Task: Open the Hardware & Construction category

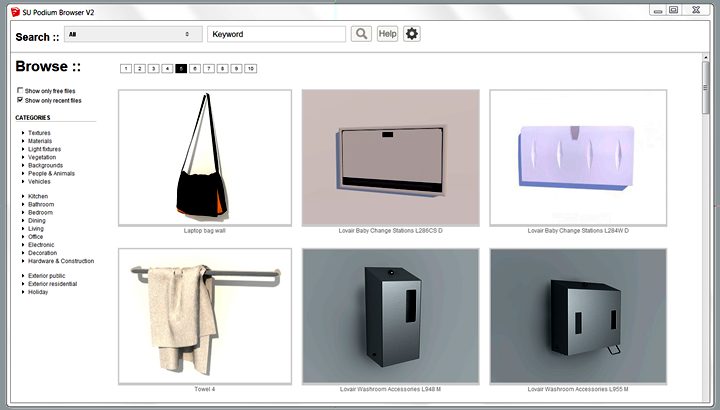Action: [61, 261]
